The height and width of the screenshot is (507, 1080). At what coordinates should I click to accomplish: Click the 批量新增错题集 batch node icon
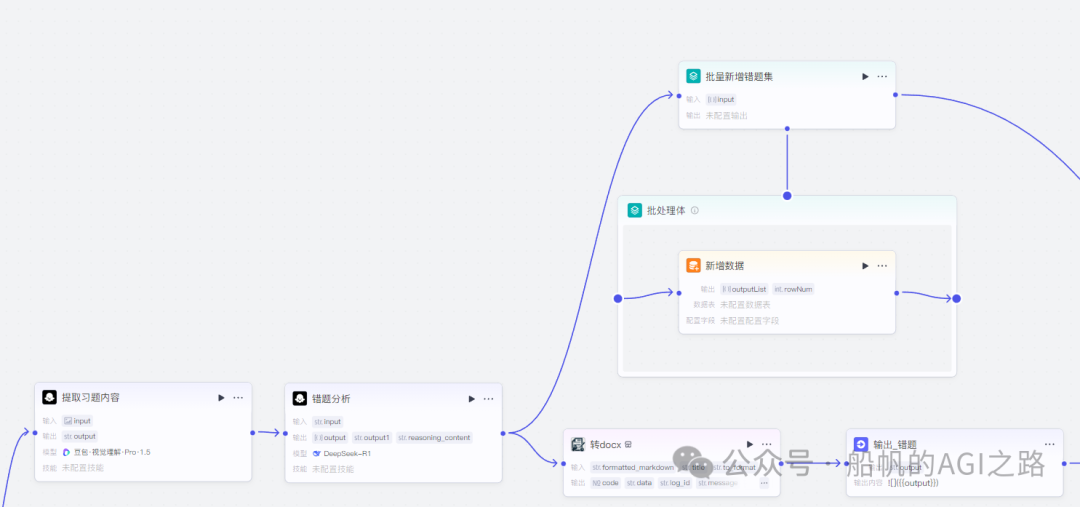(x=693, y=76)
